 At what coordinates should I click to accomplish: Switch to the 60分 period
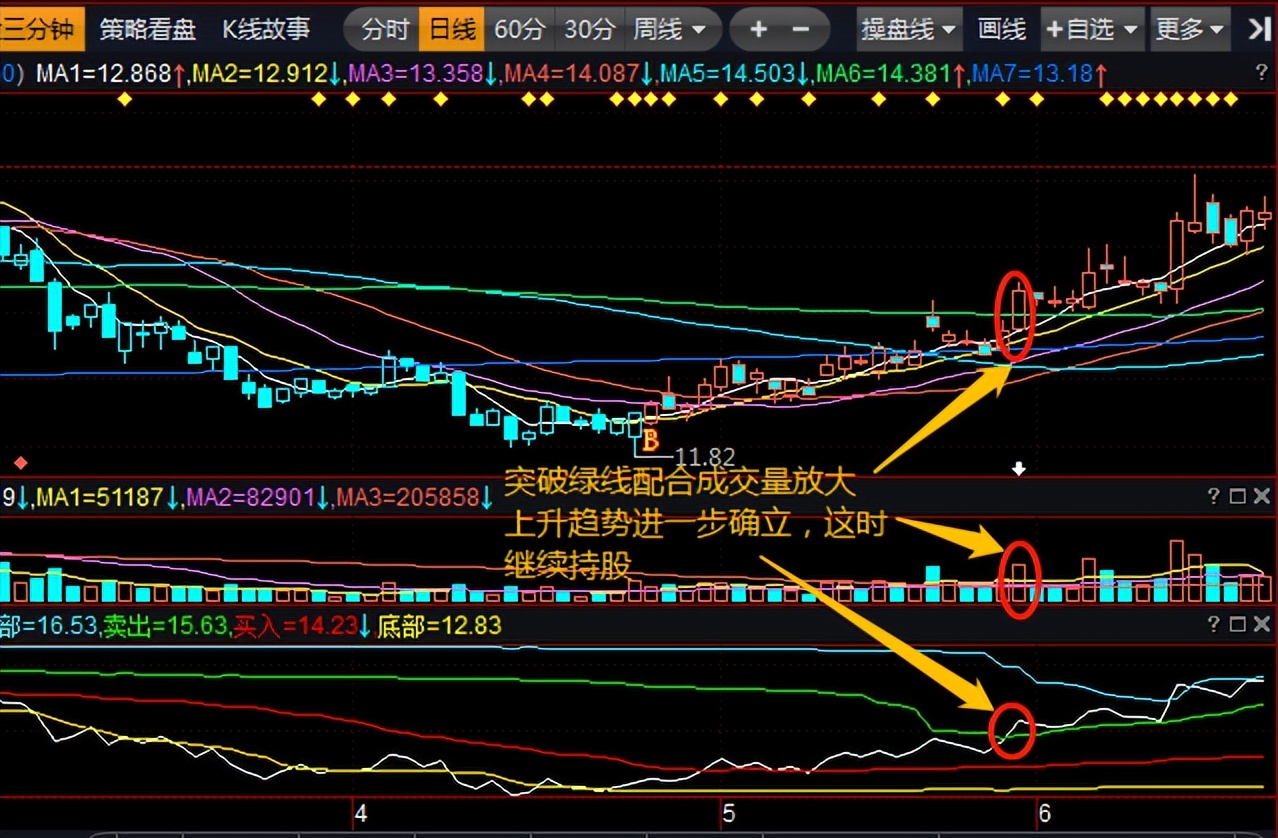(519, 29)
